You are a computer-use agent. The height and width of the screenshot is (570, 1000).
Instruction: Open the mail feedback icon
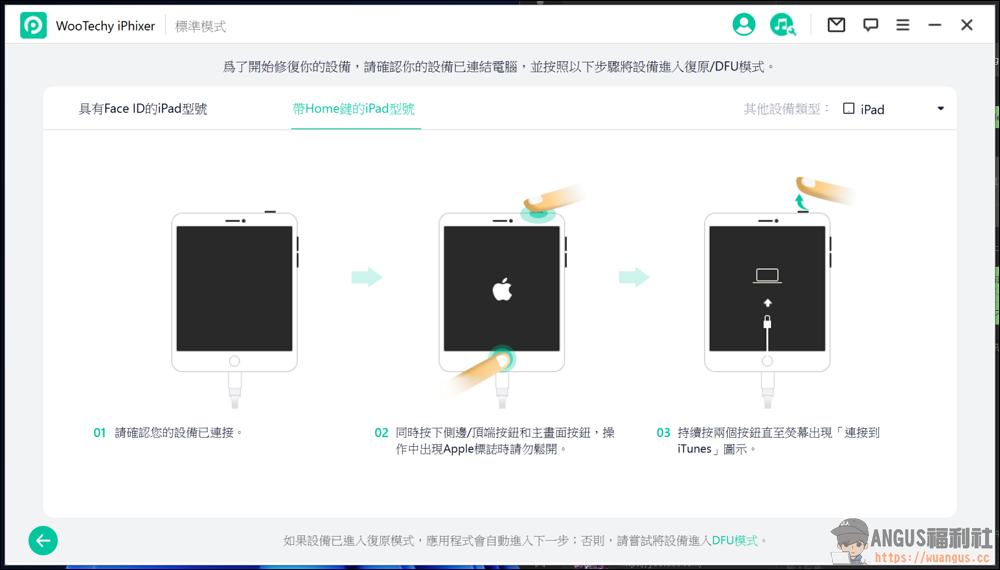click(x=836, y=25)
